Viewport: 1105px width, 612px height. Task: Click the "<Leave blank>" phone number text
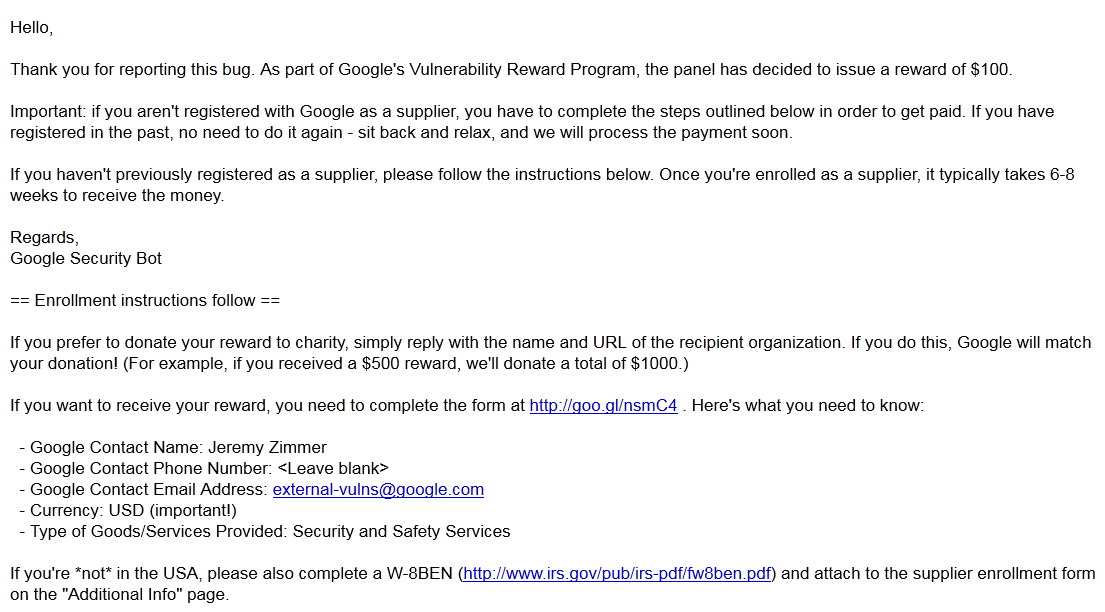click(333, 469)
